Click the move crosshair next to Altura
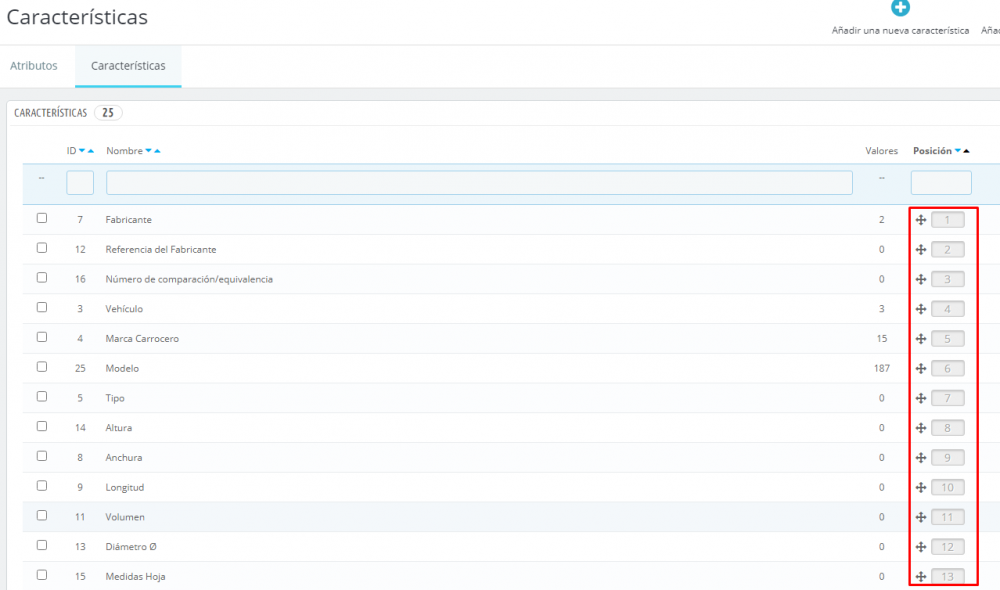 [921, 427]
